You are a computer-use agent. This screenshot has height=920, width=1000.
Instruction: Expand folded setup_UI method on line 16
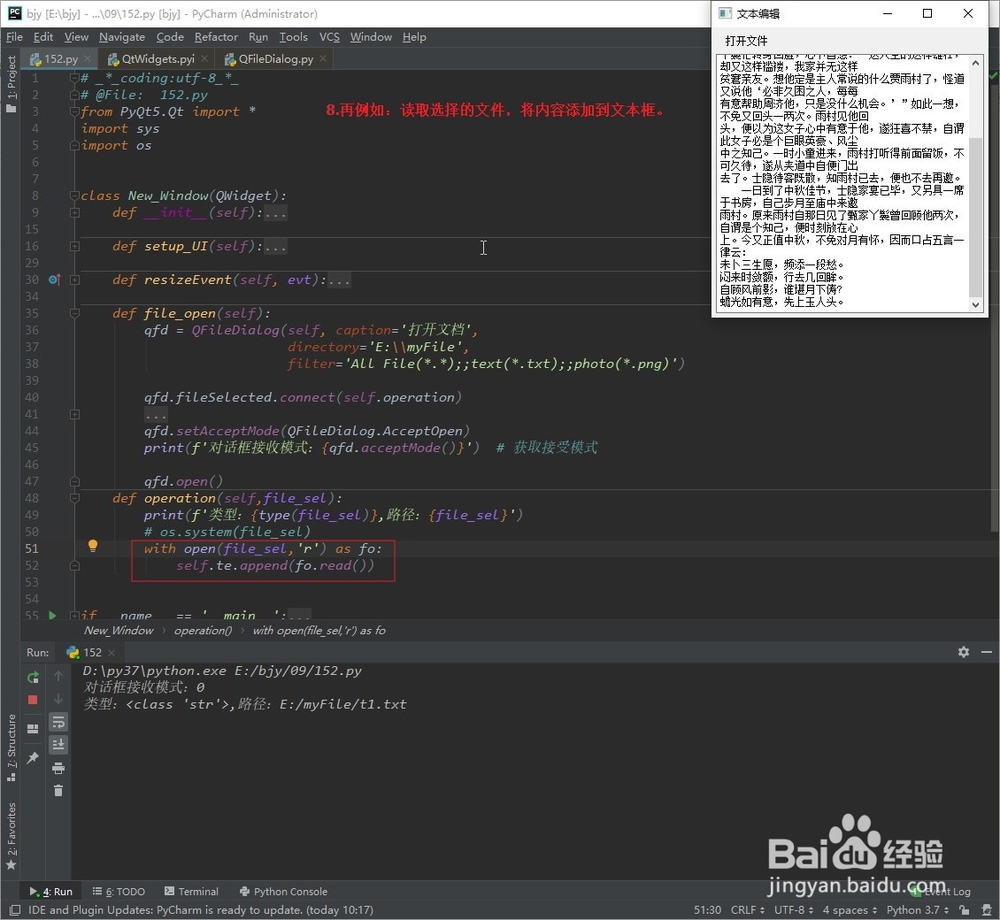(75, 246)
